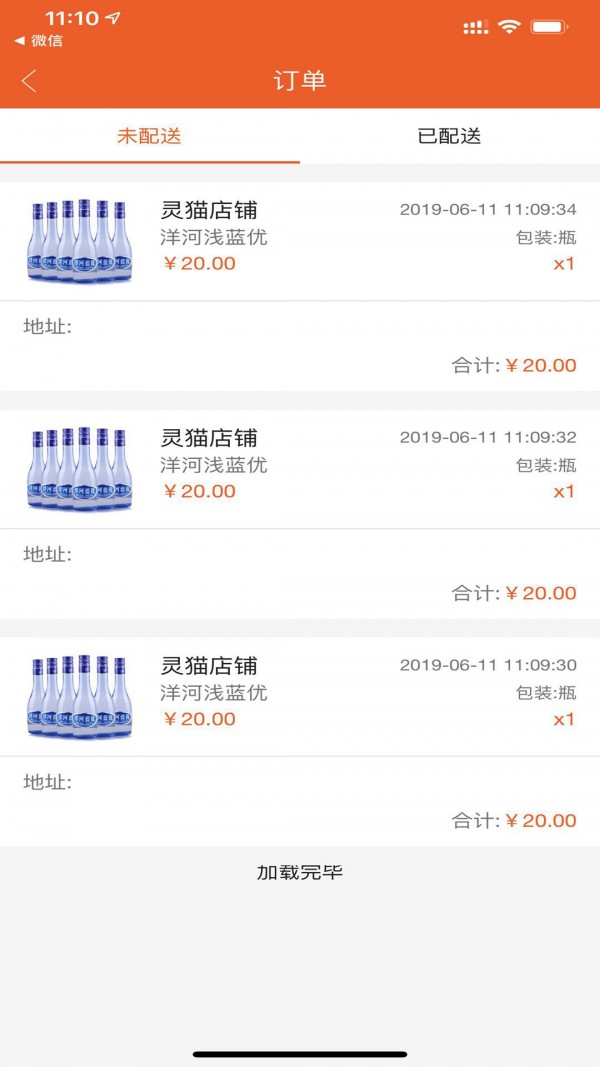The image size is (600, 1067).
Task: Tap the location arrow icon beside the clock
Action: [x=113, y=19]
